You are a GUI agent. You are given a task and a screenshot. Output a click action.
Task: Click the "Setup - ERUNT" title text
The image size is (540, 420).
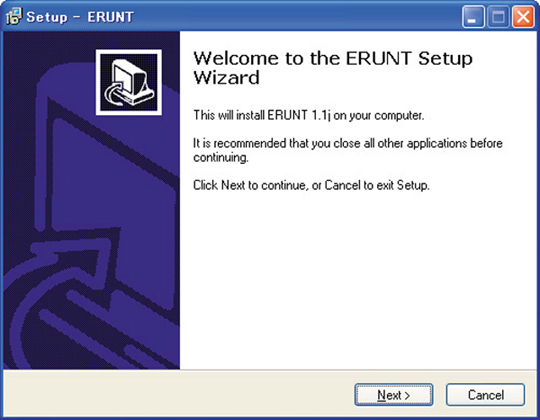[80, 17]
